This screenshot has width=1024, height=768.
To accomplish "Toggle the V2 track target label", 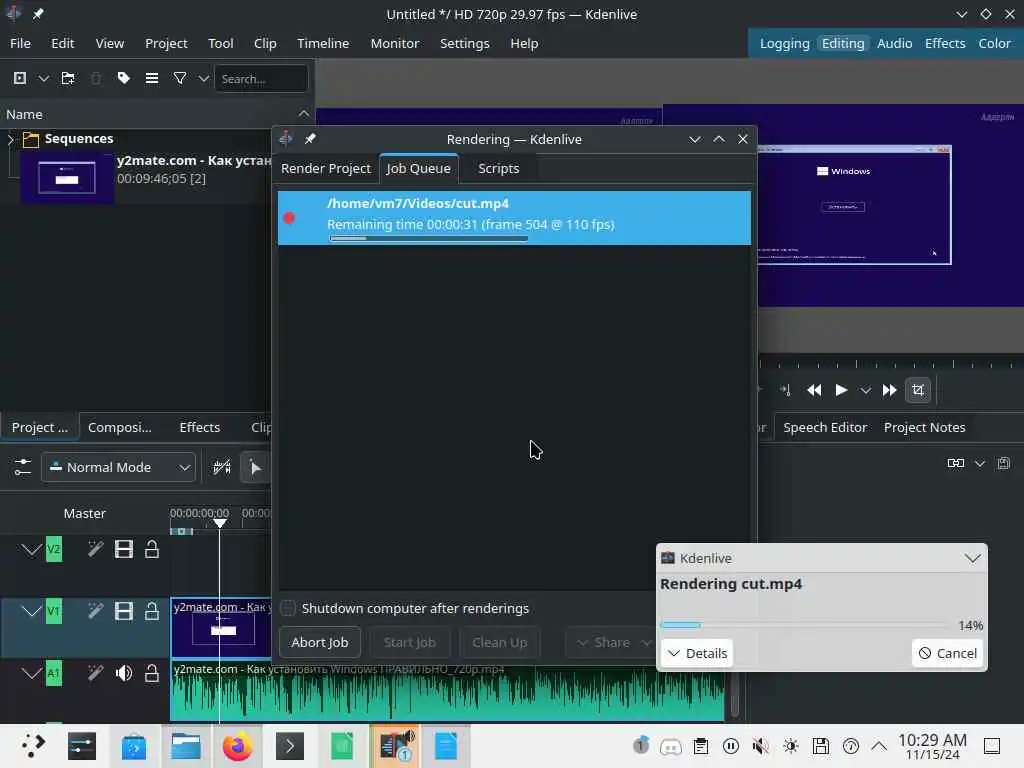I will tap(54, 549).
